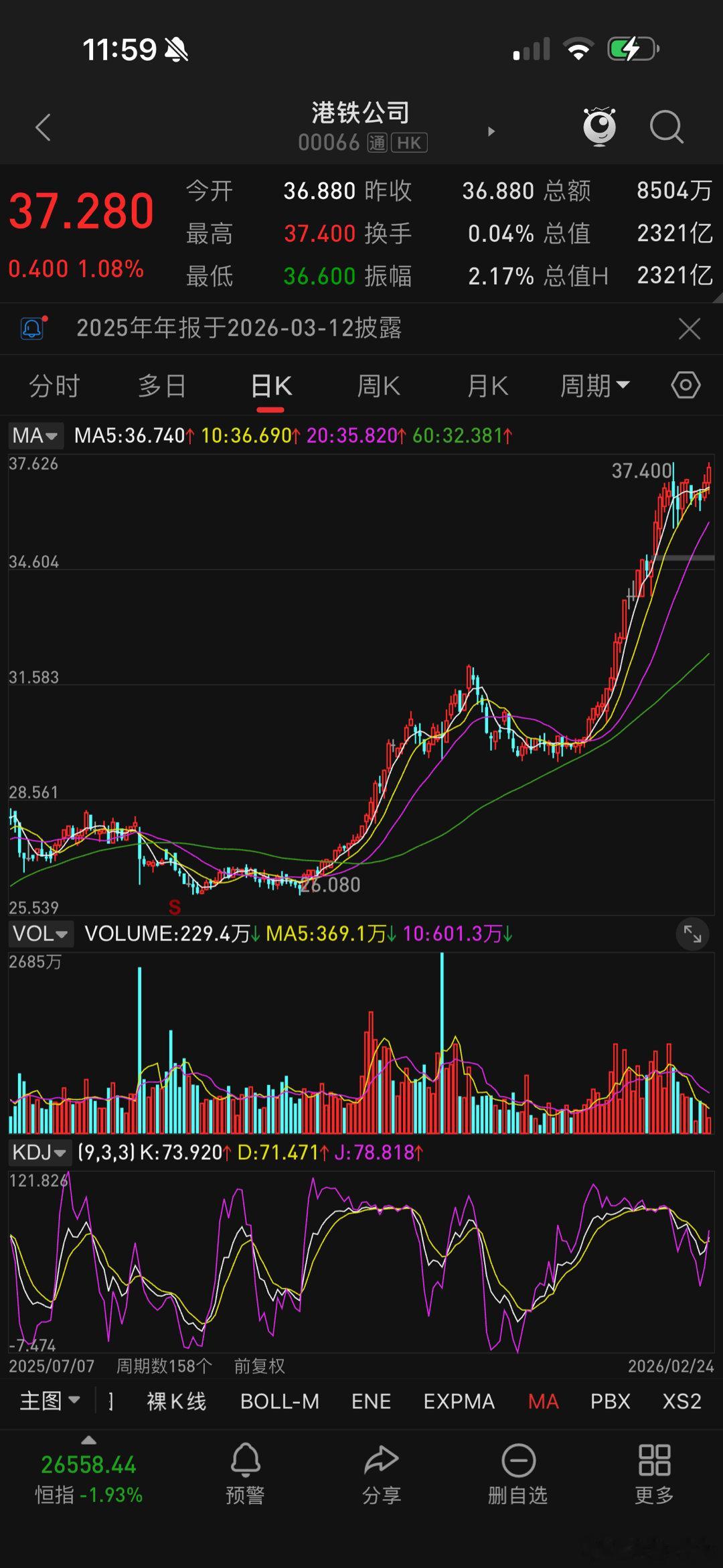
Task: Open the 周期 period dropdown
Action: coord(594,386)
